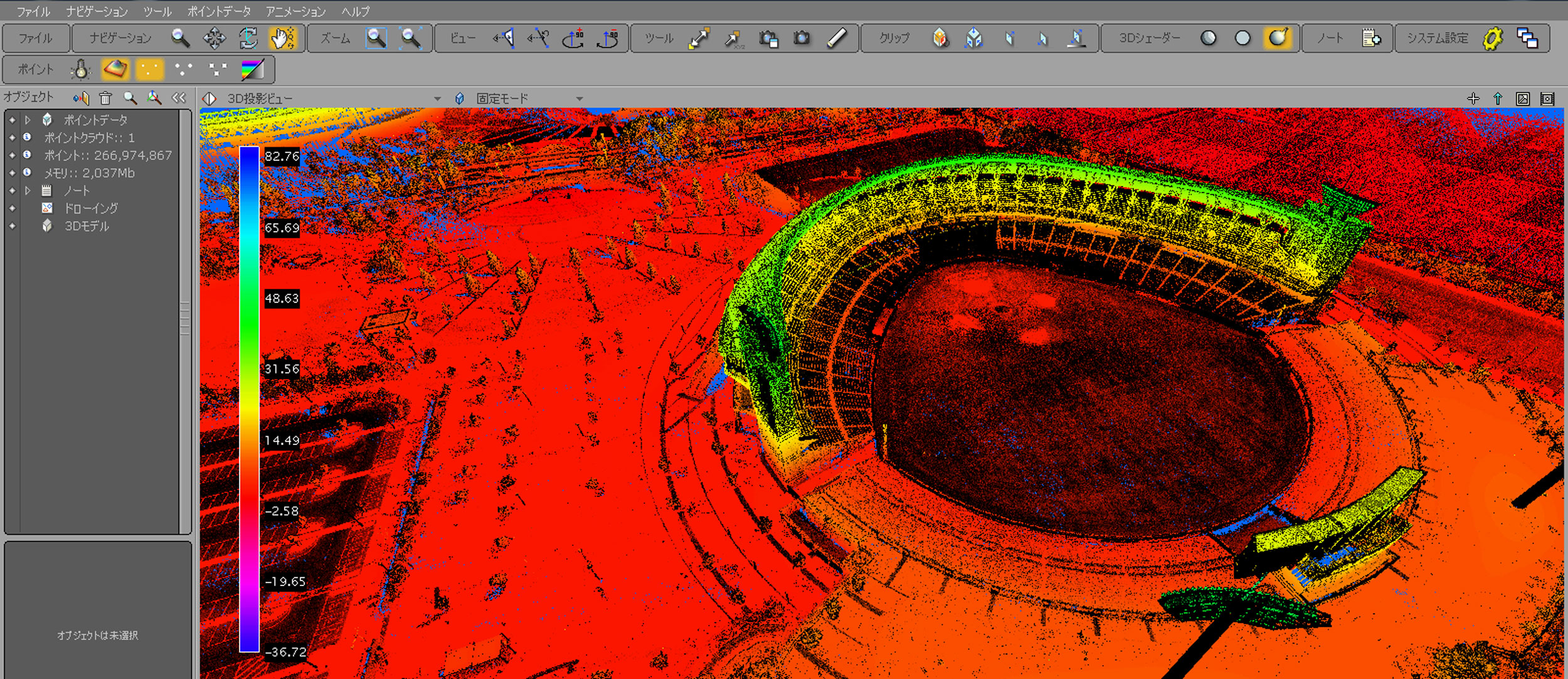This screenshot has width=1568, height=679.
Task: Click the clip box cube icon
Action: click(940, 38)
